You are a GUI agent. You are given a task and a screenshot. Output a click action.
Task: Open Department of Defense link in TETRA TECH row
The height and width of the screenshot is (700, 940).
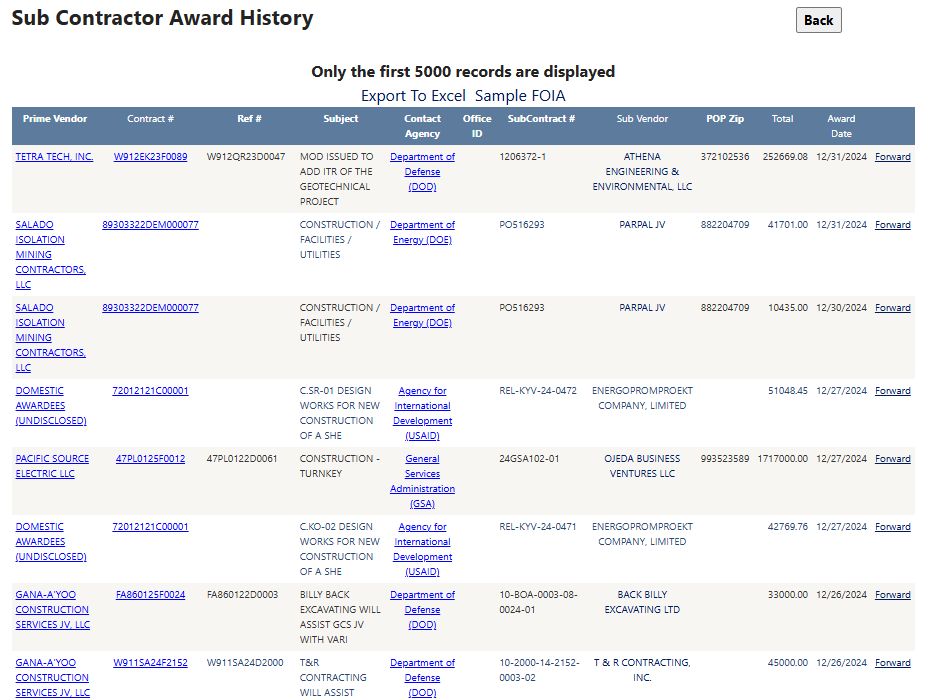[423, 171]
